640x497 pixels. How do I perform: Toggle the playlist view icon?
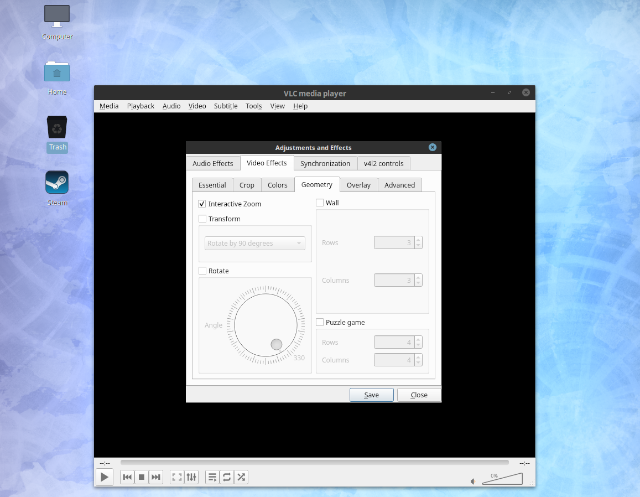click(212, 477)
